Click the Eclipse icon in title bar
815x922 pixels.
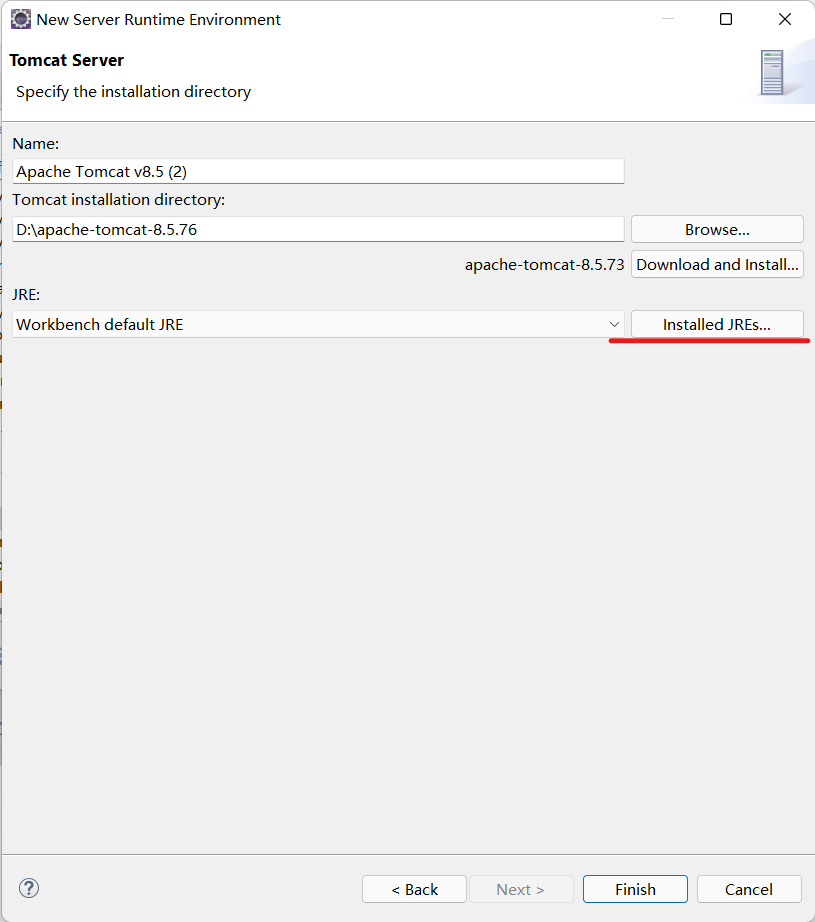pos(21,19)
